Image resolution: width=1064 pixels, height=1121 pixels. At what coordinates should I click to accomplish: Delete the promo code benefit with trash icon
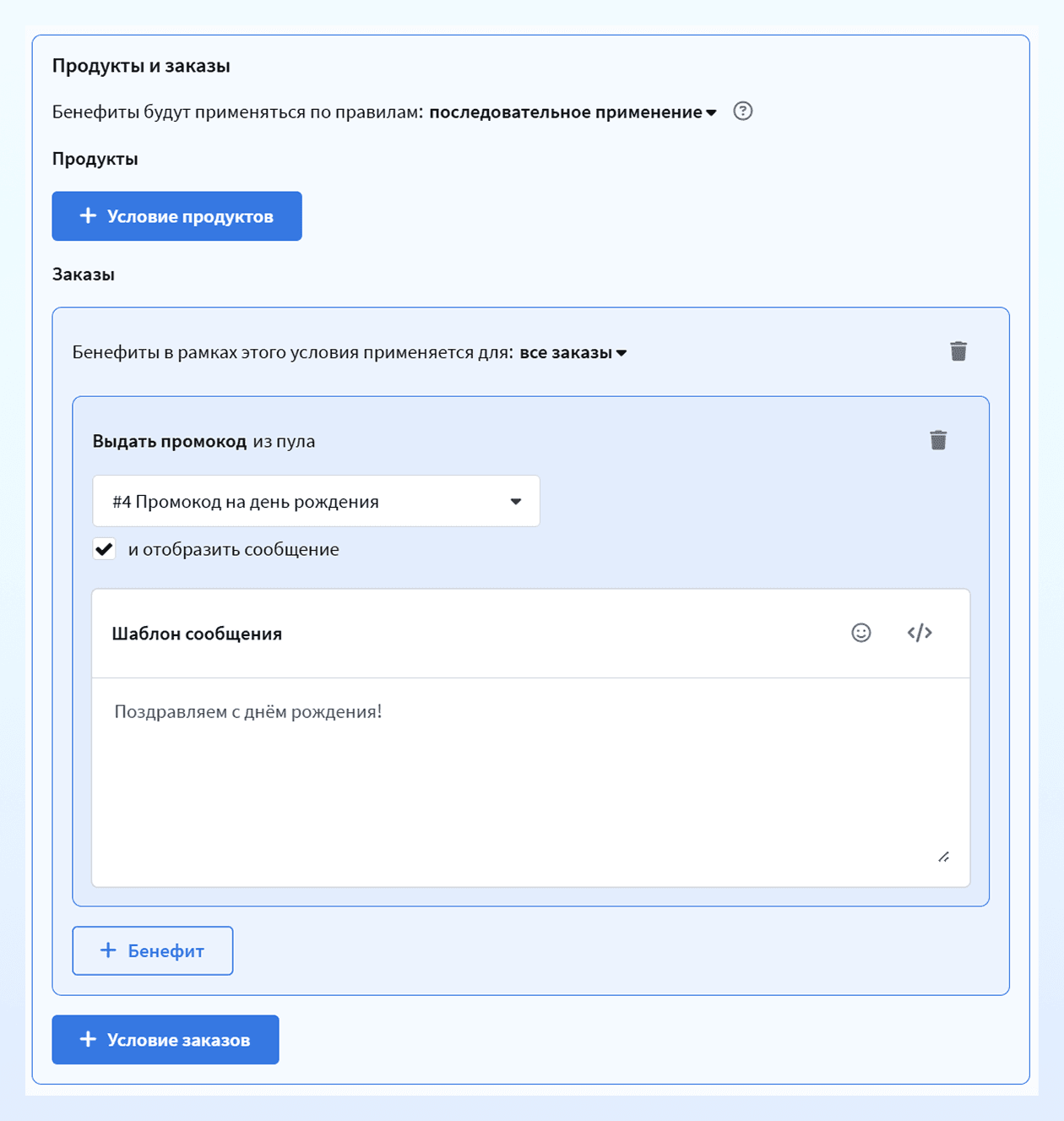click(938, 440)
